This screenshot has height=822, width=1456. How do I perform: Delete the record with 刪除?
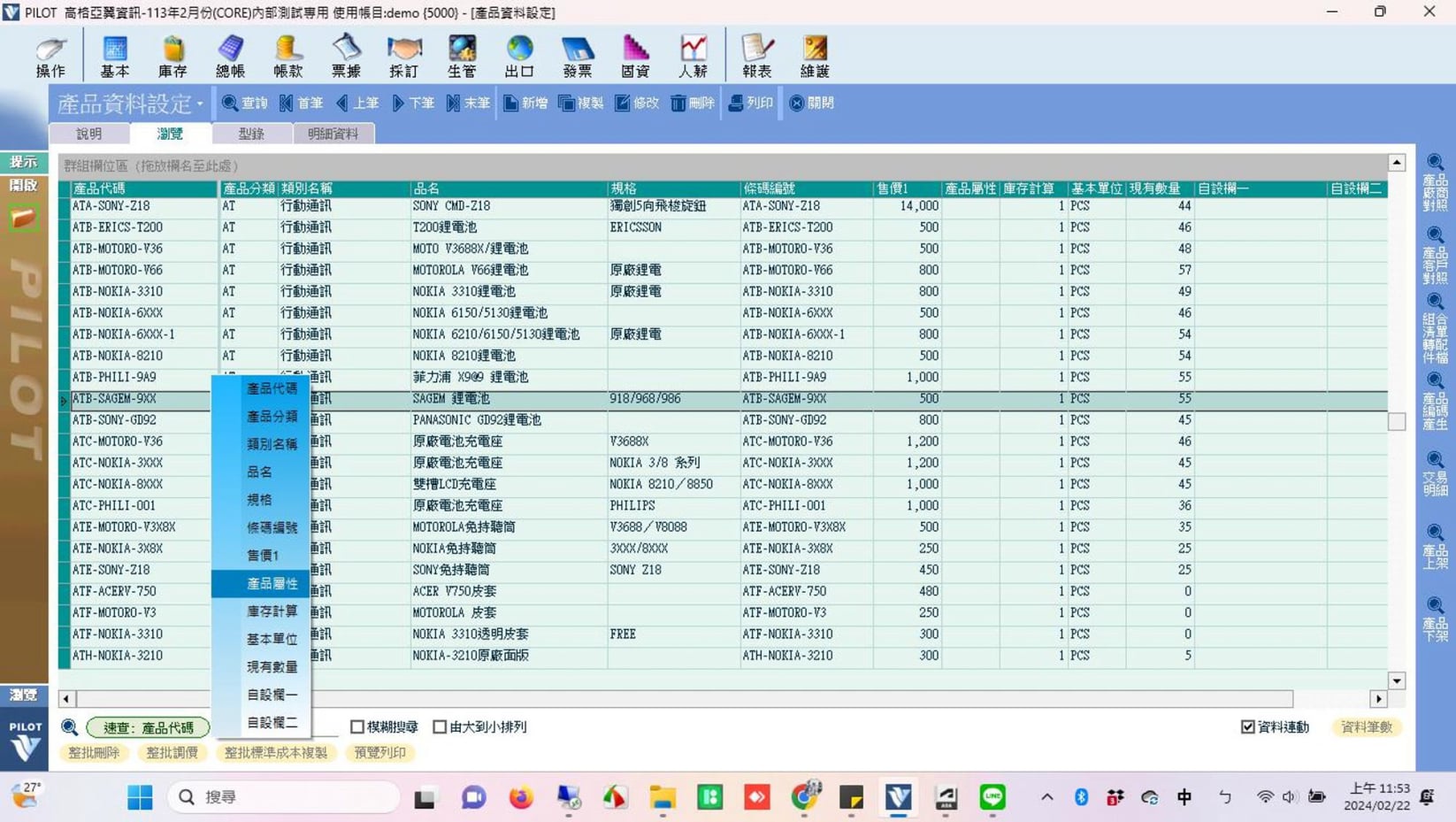coord(693,104)
